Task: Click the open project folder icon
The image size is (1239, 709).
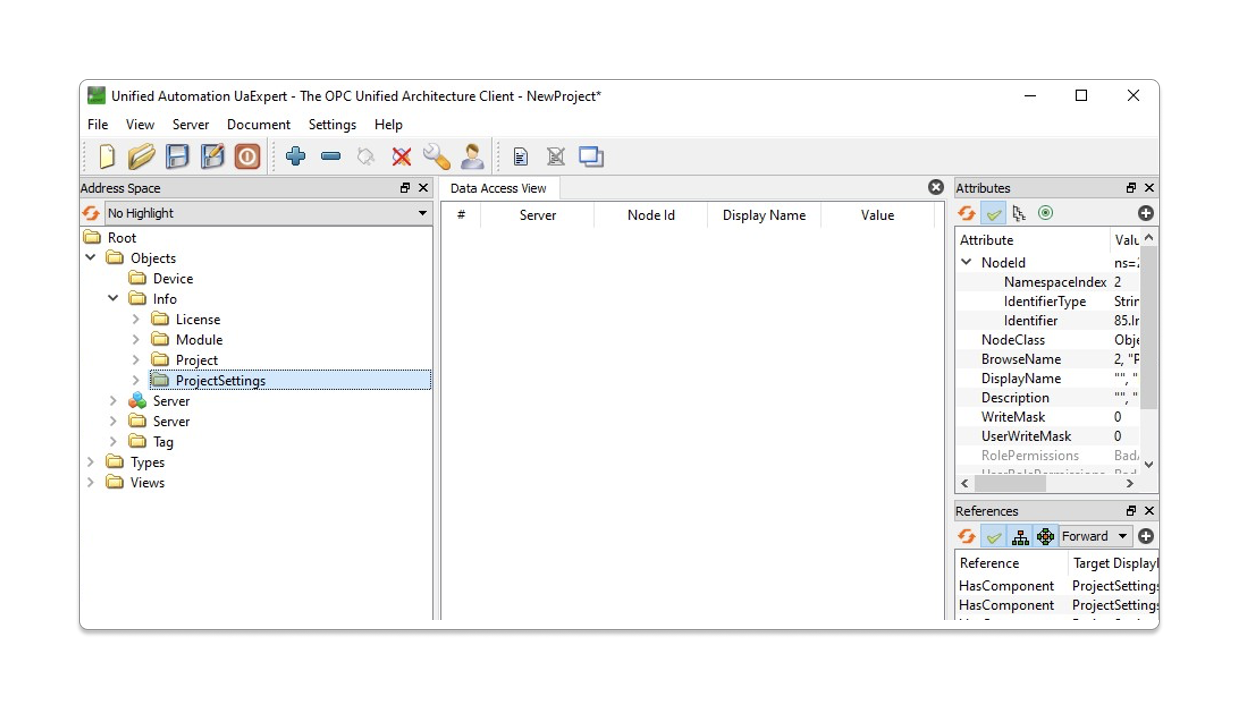Action: pyautogui.click(x=141, y=156)
